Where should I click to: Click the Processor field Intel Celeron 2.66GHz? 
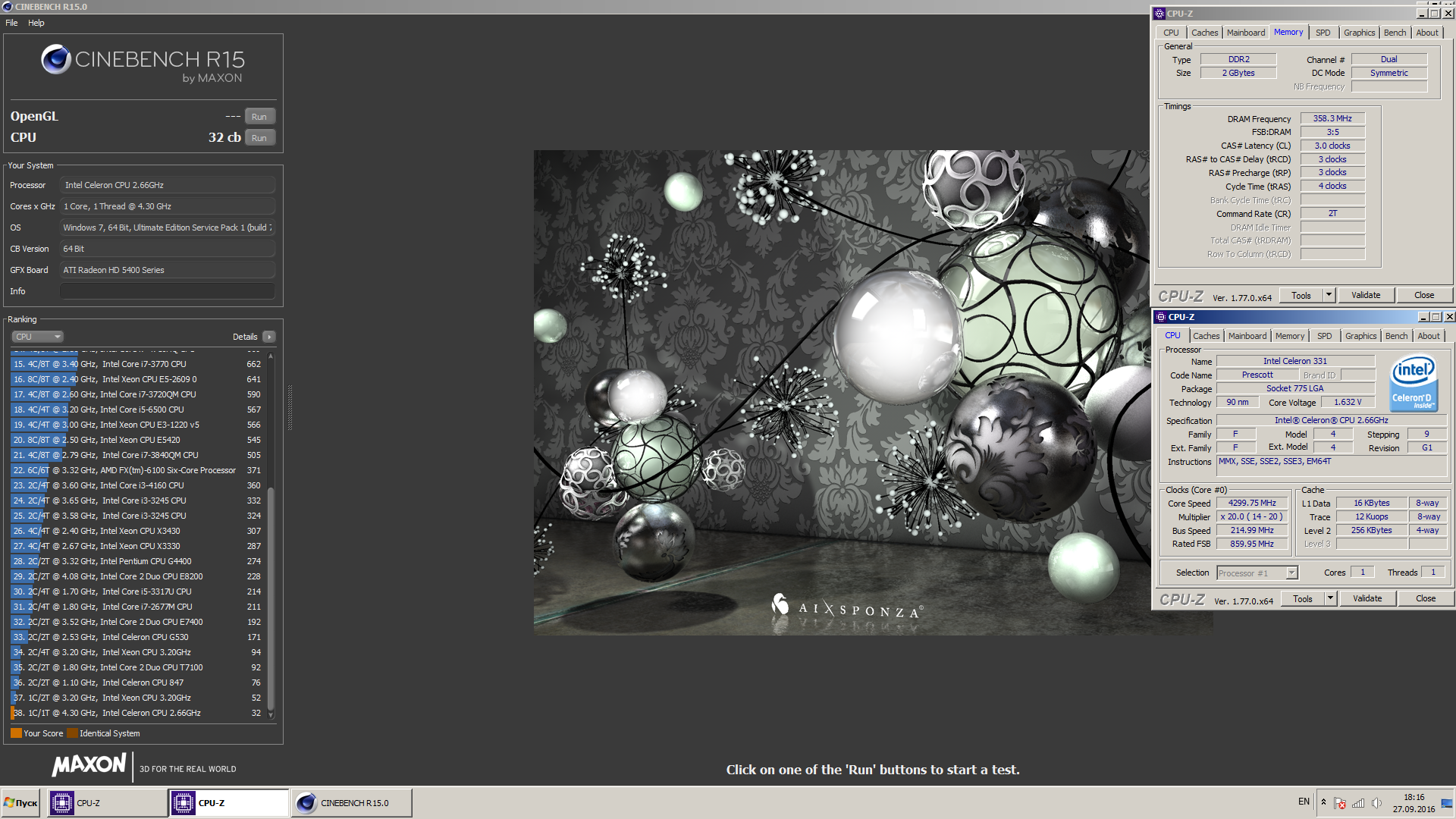[x=168, y=185]
